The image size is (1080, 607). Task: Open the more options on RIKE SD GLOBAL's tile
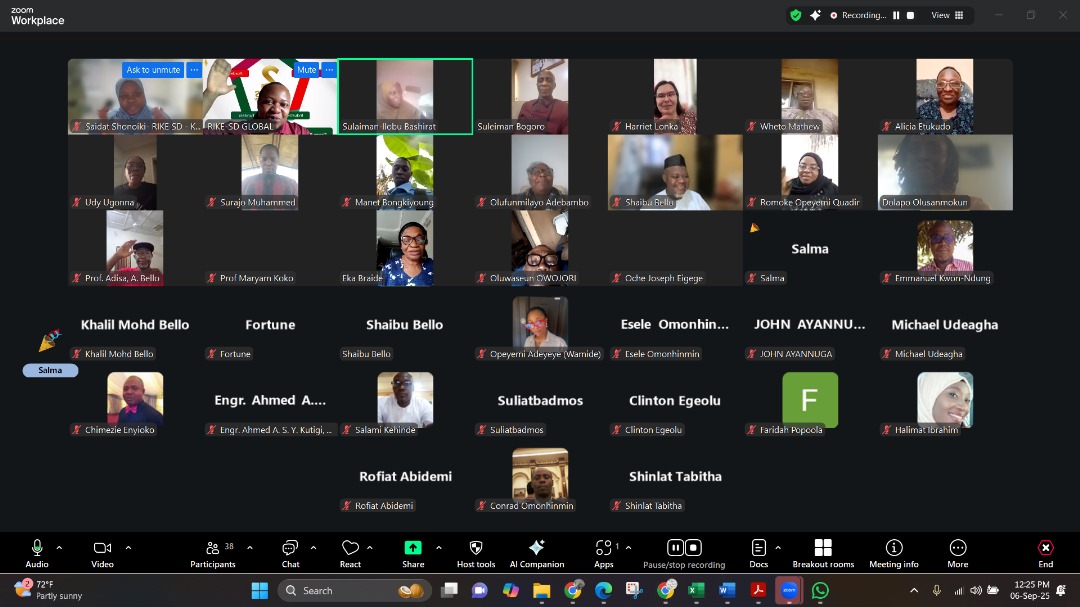pos(329,70)
